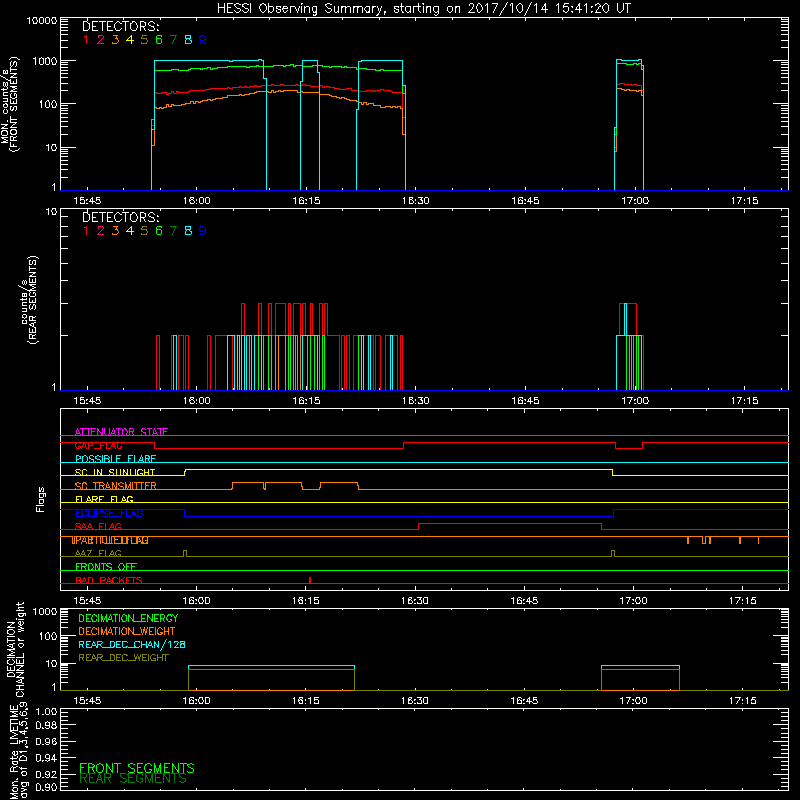Click the SC_IN_SUNLIGHT flag label

pos(115,472)
